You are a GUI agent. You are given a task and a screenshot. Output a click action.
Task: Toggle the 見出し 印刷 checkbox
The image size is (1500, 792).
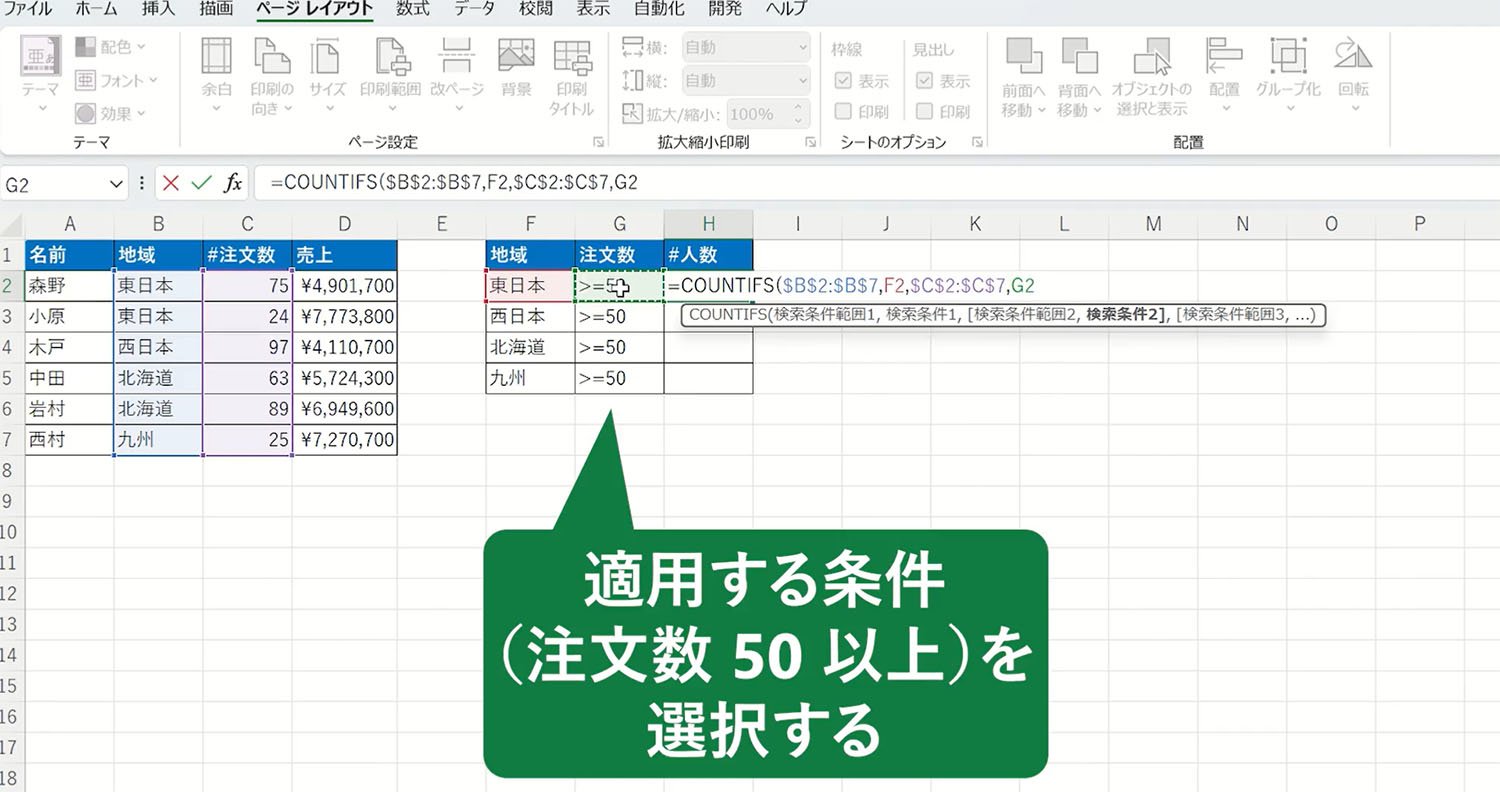[x=925, y=112]
